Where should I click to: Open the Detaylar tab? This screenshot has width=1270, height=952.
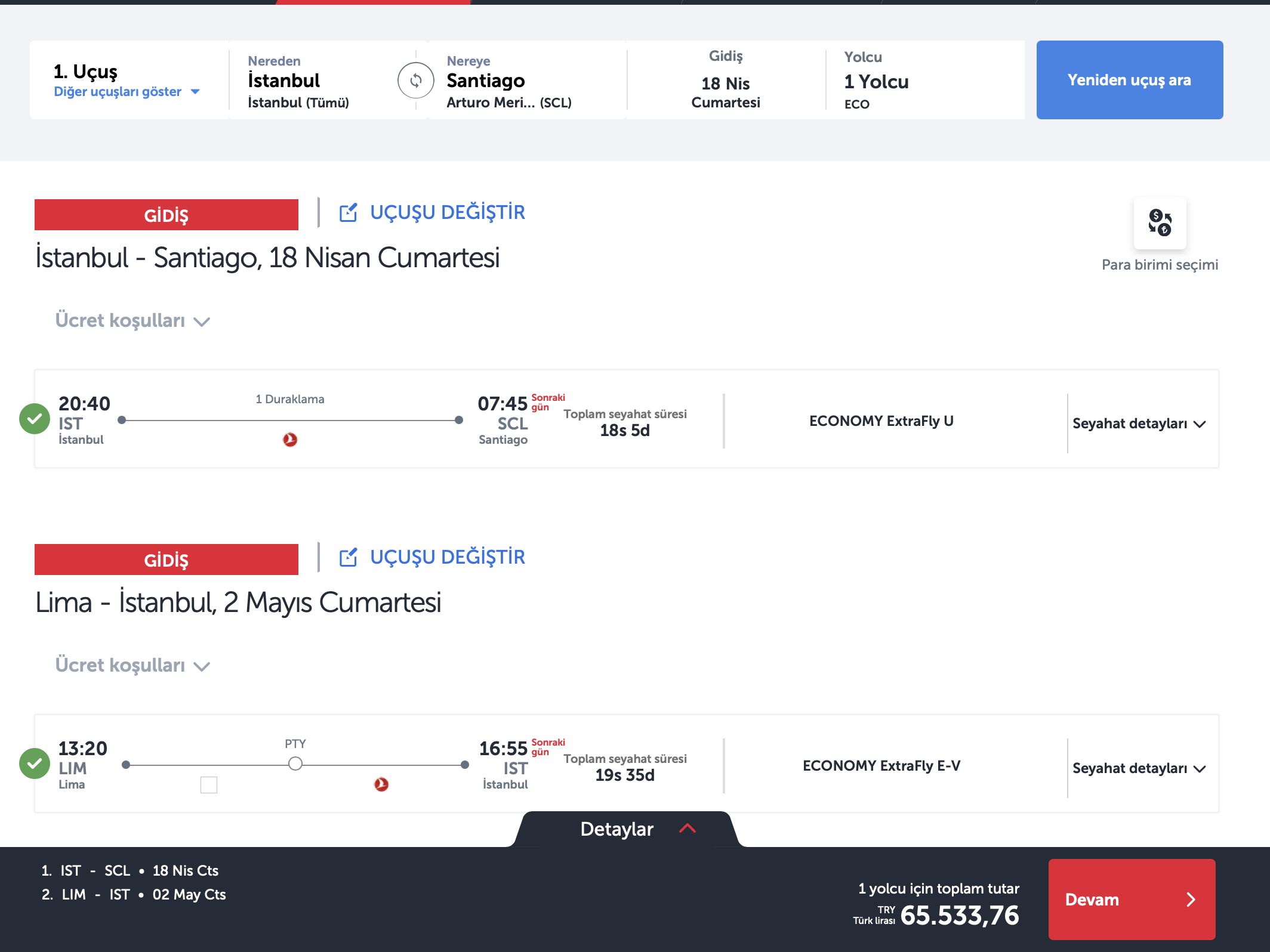click(x=617, y=829)
